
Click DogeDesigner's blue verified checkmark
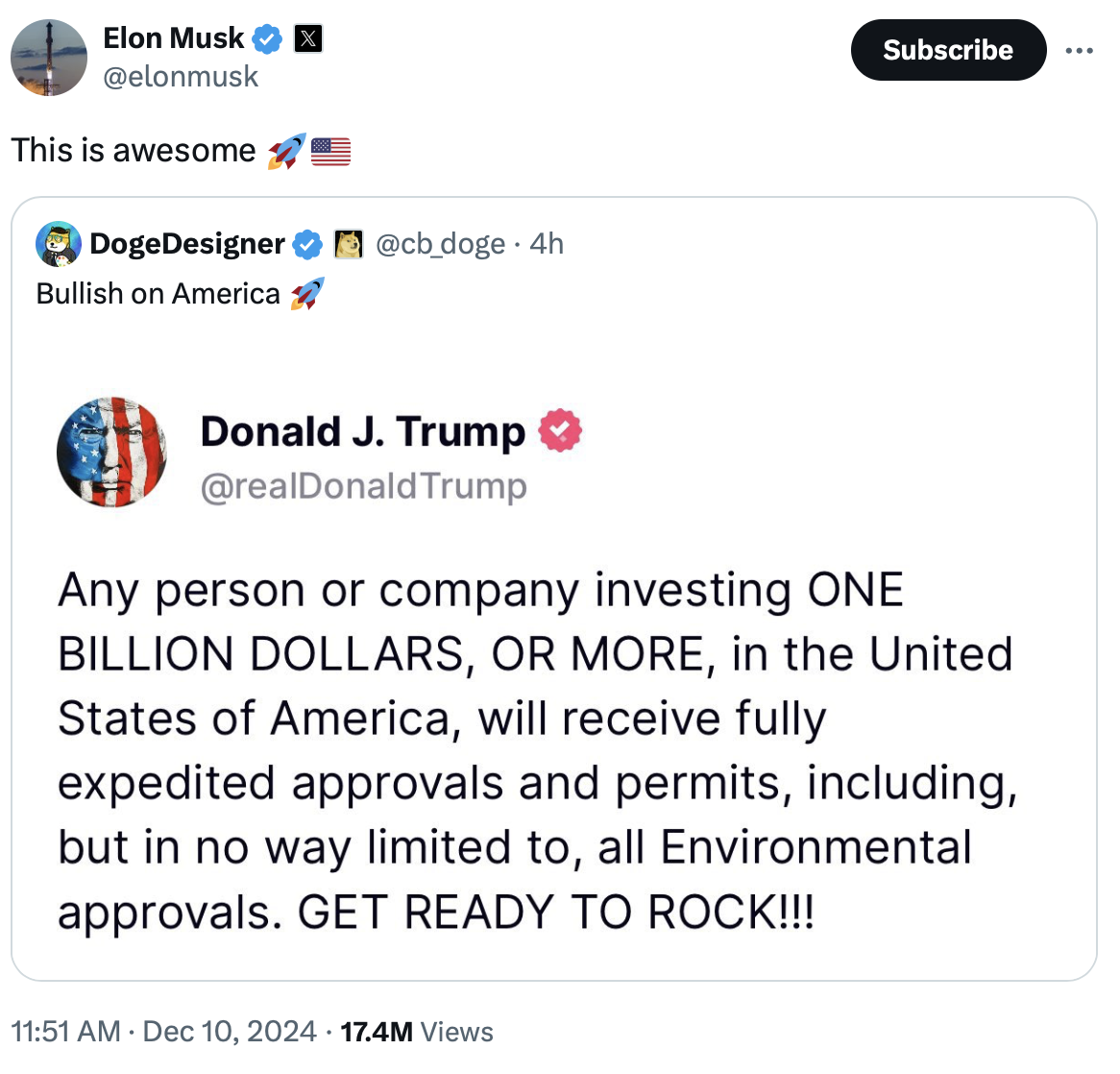[x=306, y=245]
